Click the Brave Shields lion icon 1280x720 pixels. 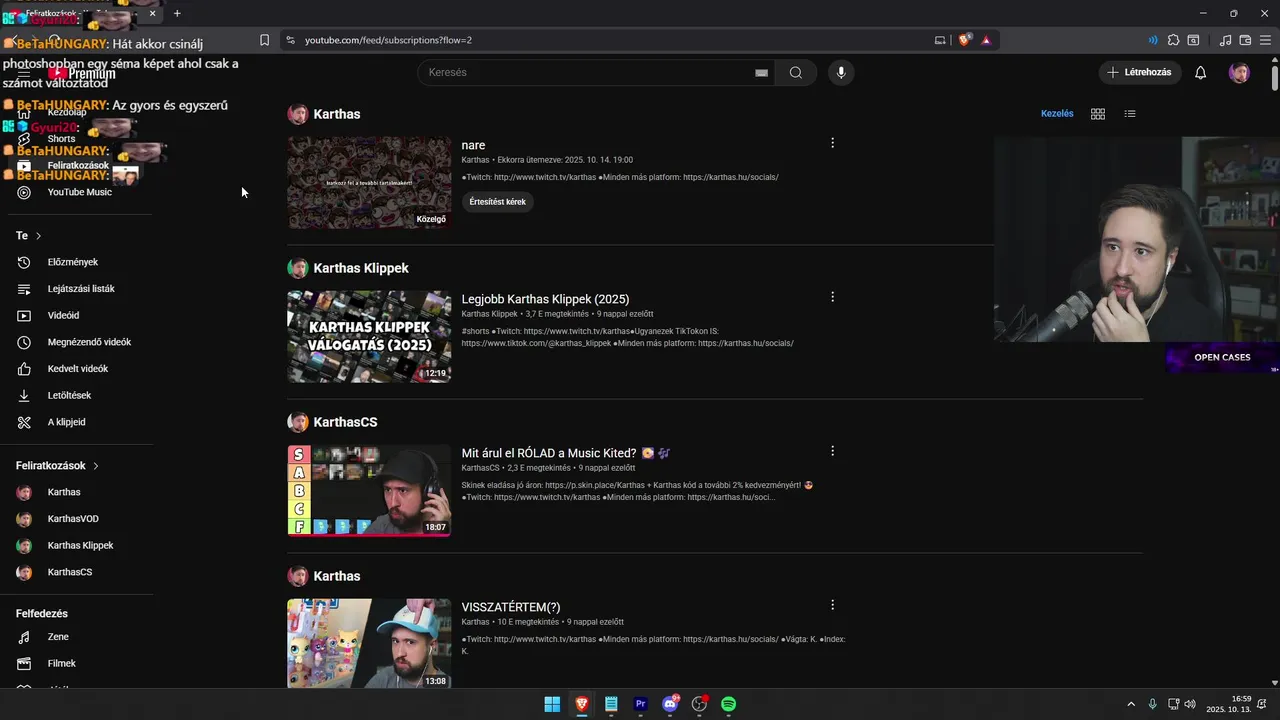964,40
